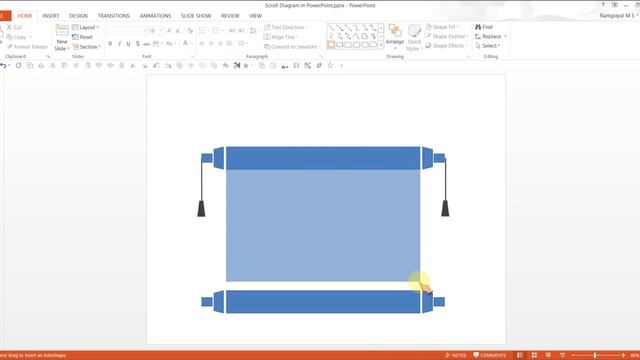Open the SLIDE SHOW tab
Screen dimensions: 640x360
[196, 16]
